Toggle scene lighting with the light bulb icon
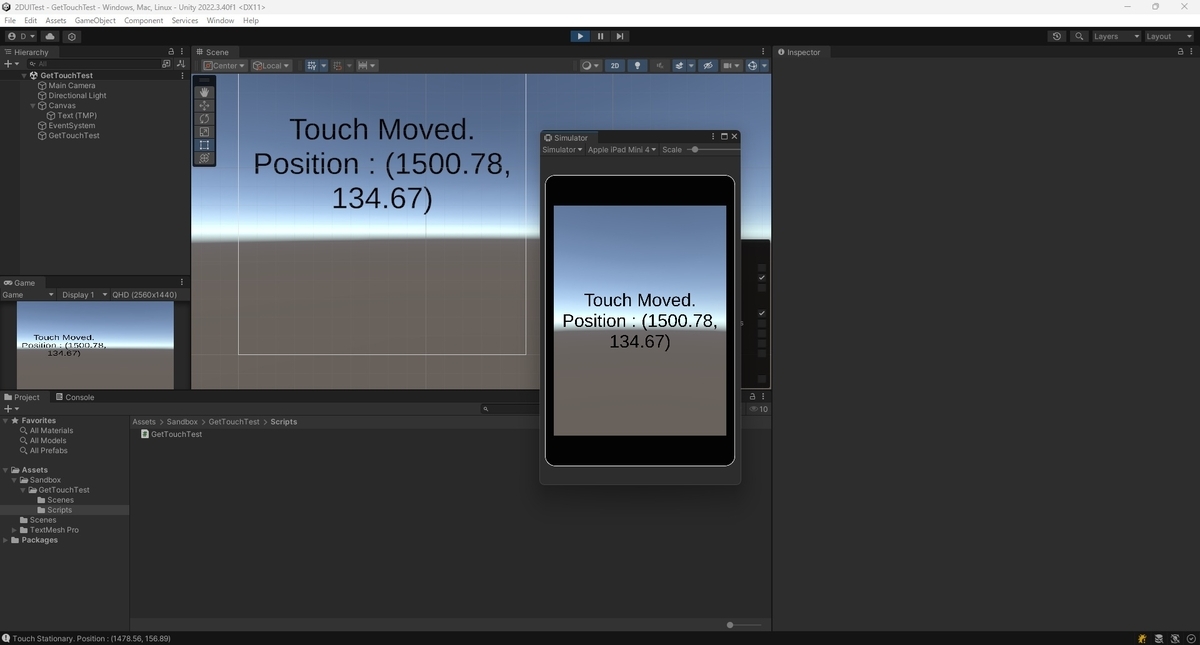The image size is (1200, 645). (637, 65)
